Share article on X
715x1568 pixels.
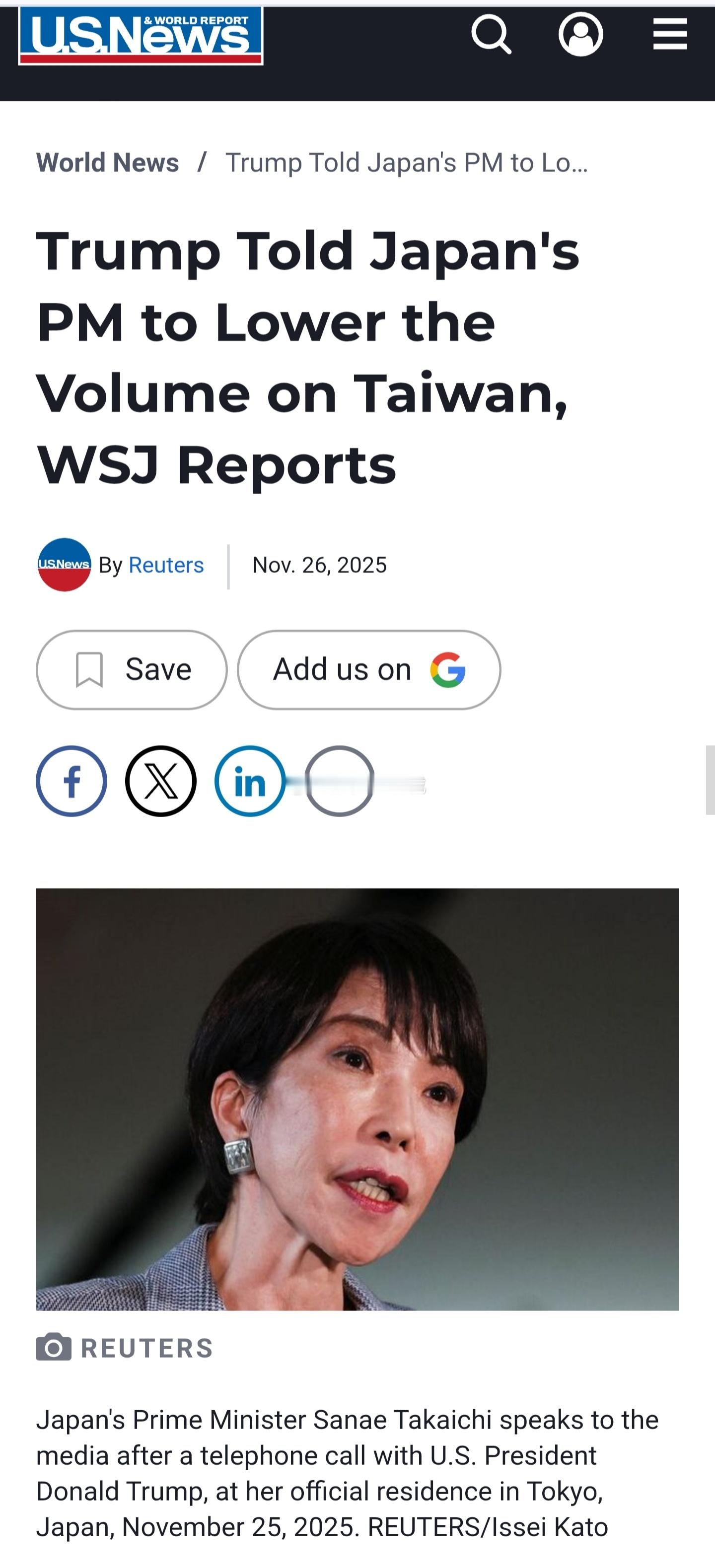pyautogui.click(x=161, y=781)
